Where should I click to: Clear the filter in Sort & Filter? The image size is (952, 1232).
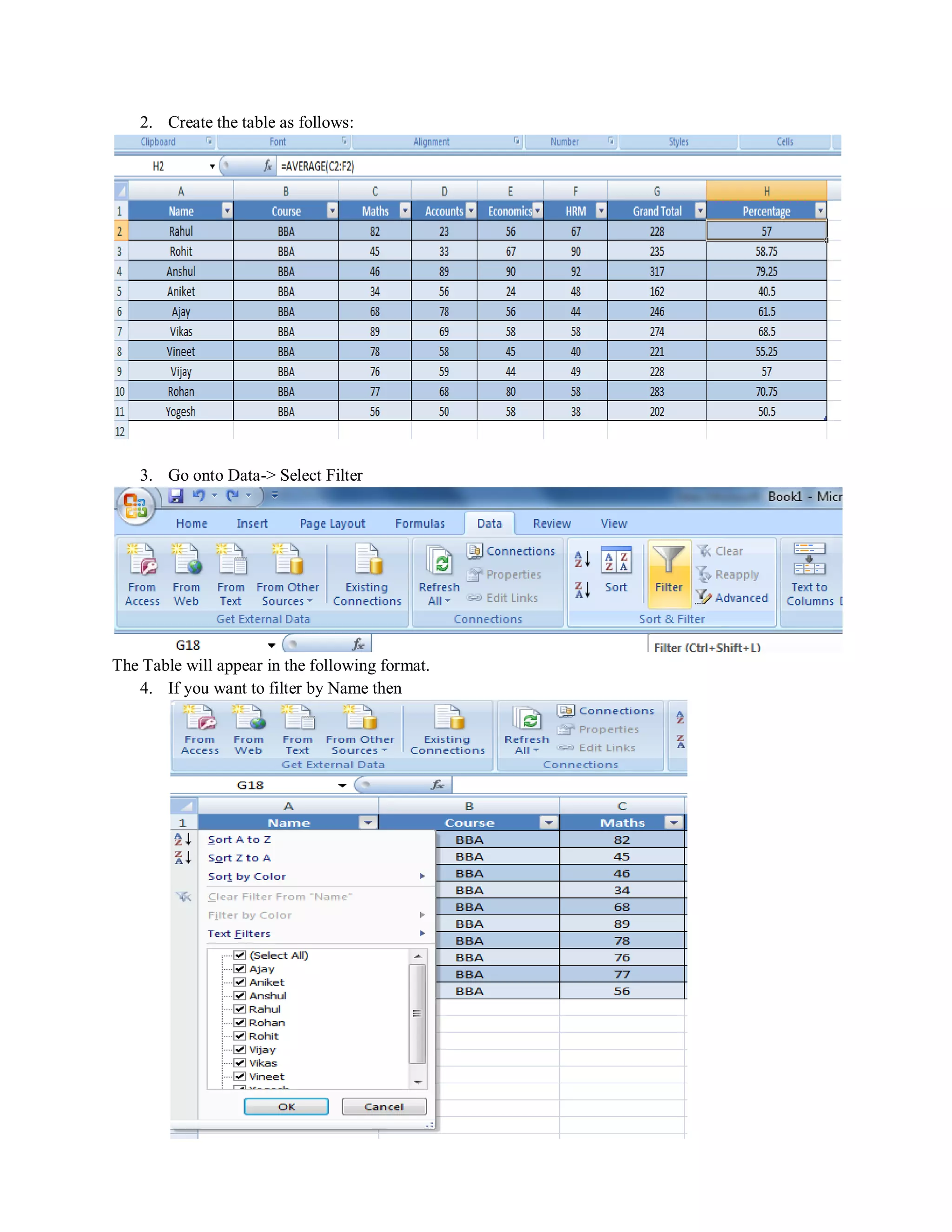(720, 551)
